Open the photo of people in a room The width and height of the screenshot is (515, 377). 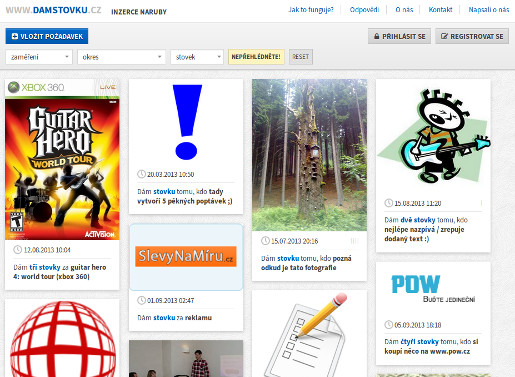pos(186,359)
